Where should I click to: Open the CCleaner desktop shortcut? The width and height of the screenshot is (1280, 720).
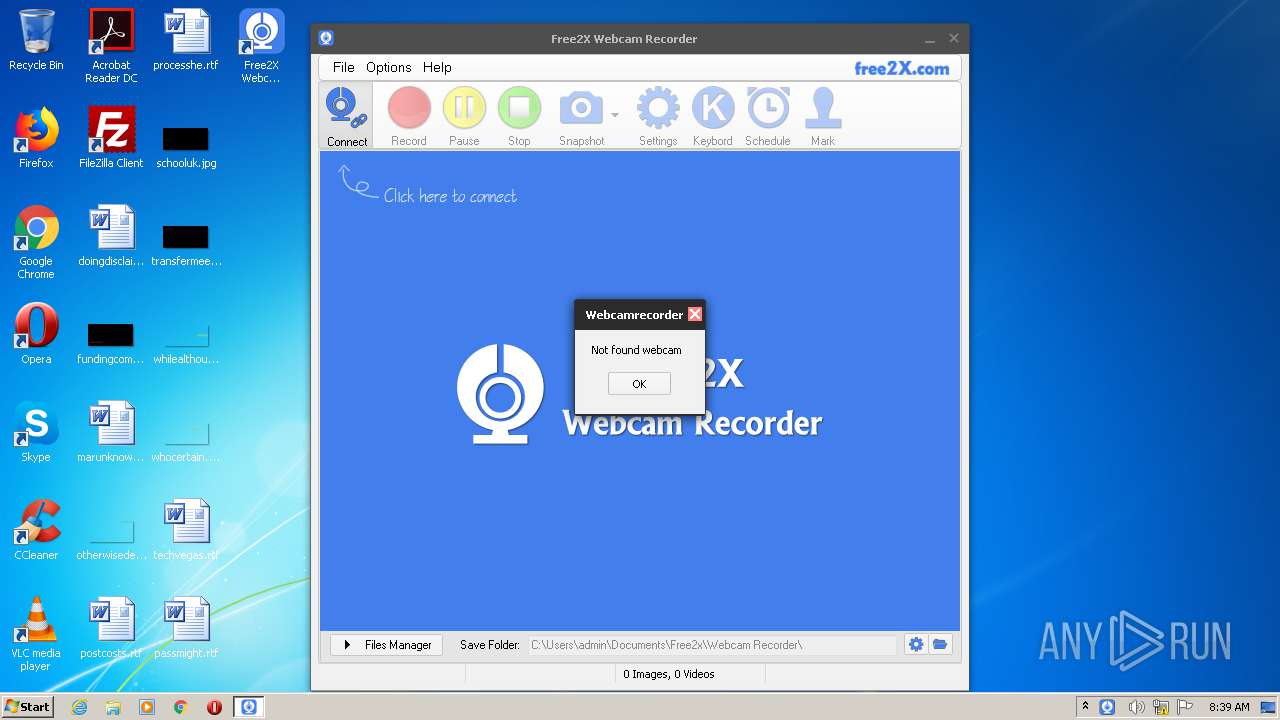click(36, 530)
